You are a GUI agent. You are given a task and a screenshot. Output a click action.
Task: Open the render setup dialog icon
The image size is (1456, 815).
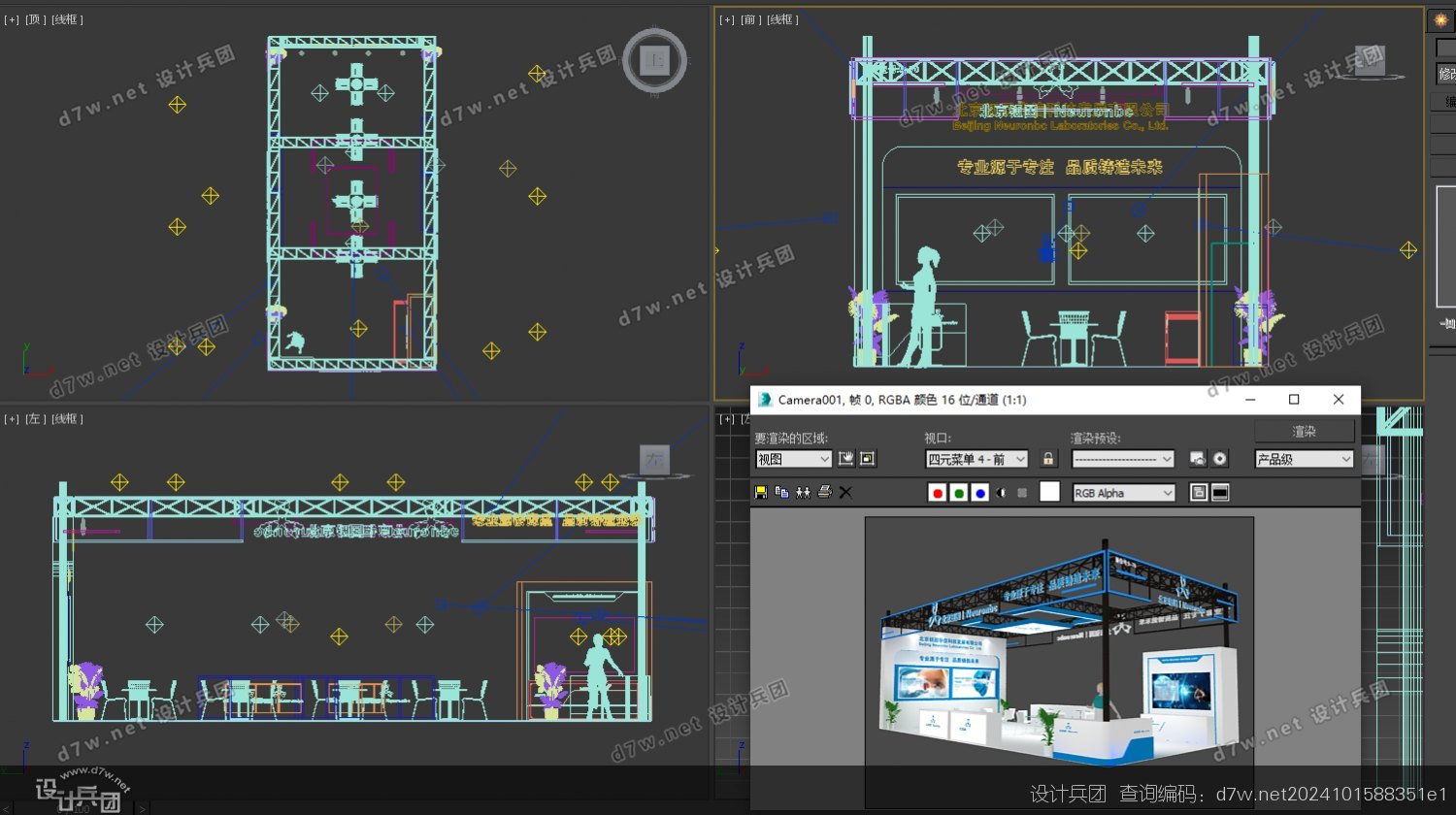point(1198,459)
